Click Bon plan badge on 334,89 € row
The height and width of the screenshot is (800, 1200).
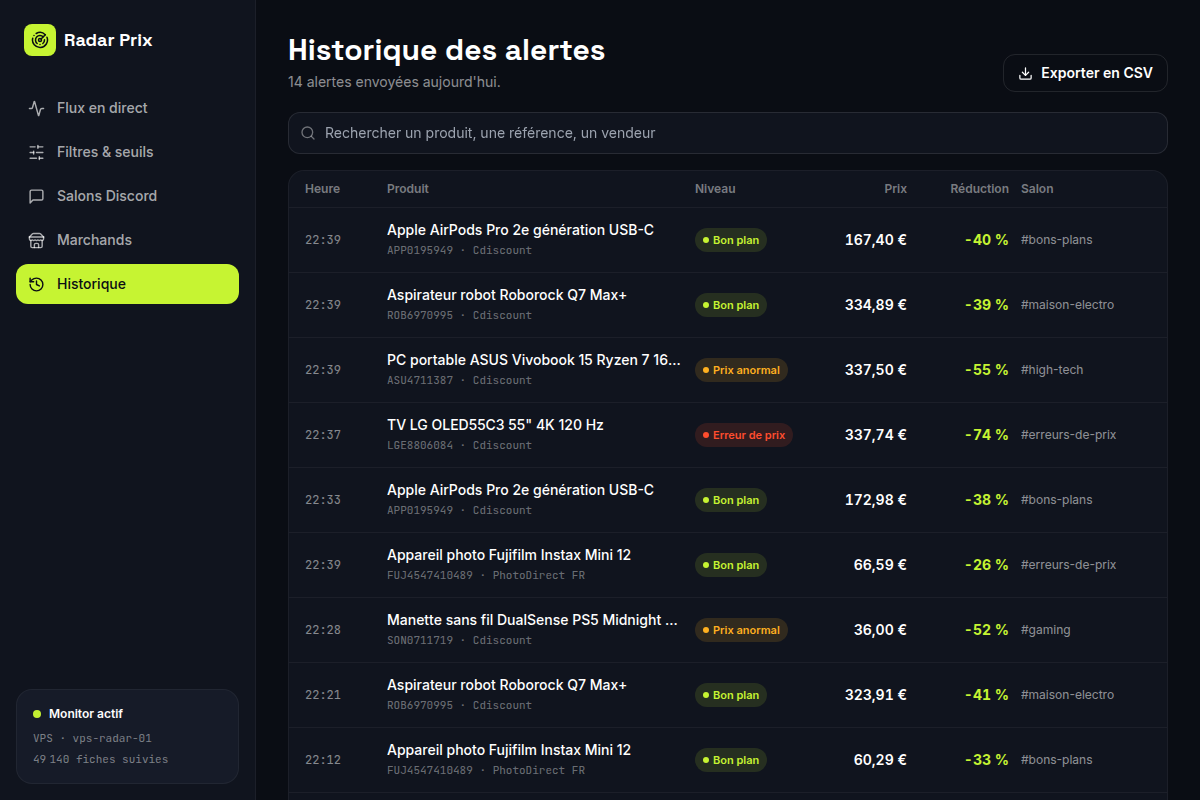[731, 305]
